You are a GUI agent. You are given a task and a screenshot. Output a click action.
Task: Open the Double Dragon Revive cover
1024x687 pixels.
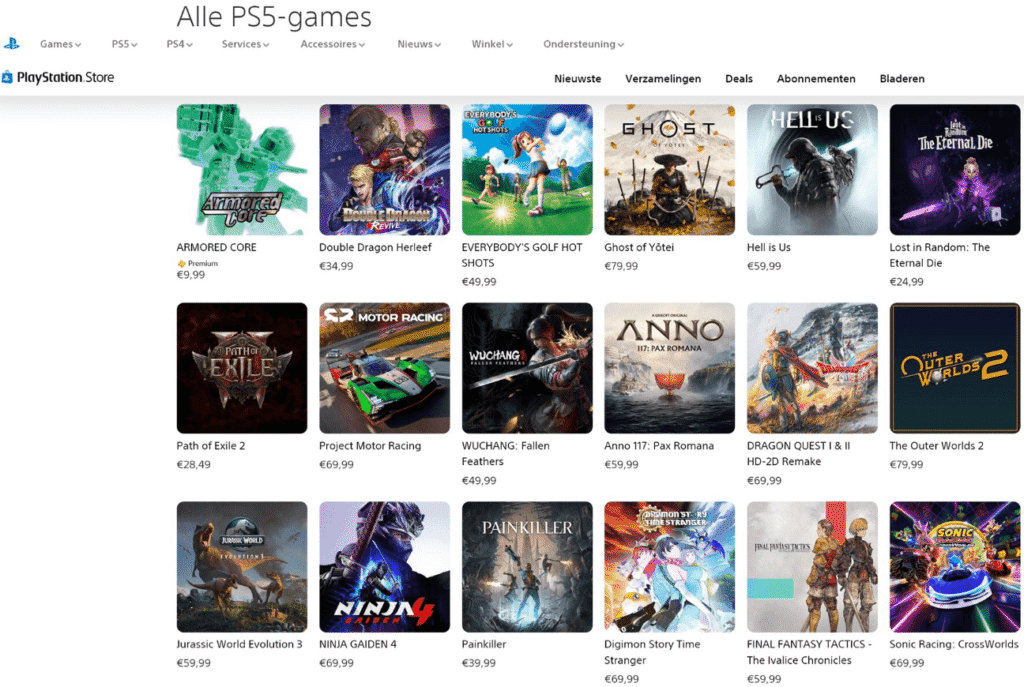click(x=385, y=170)
